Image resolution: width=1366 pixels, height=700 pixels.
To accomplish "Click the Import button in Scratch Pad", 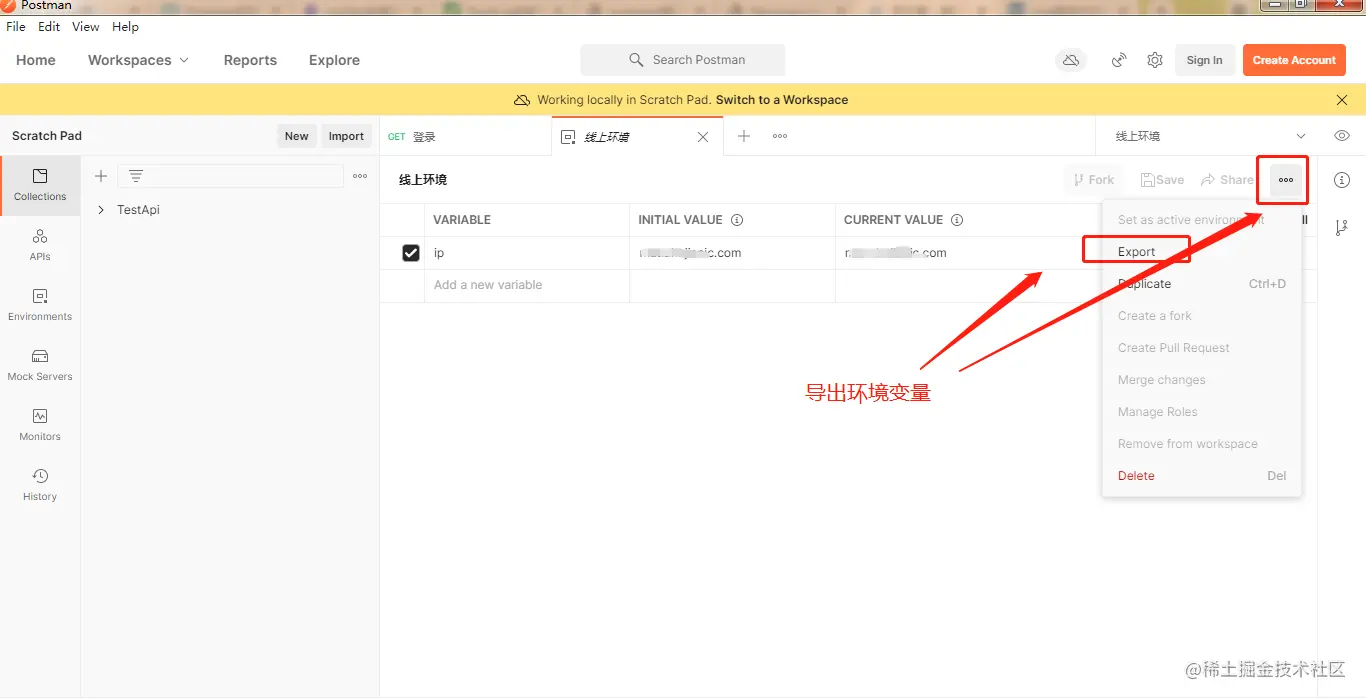I will (x=346, y=136).
